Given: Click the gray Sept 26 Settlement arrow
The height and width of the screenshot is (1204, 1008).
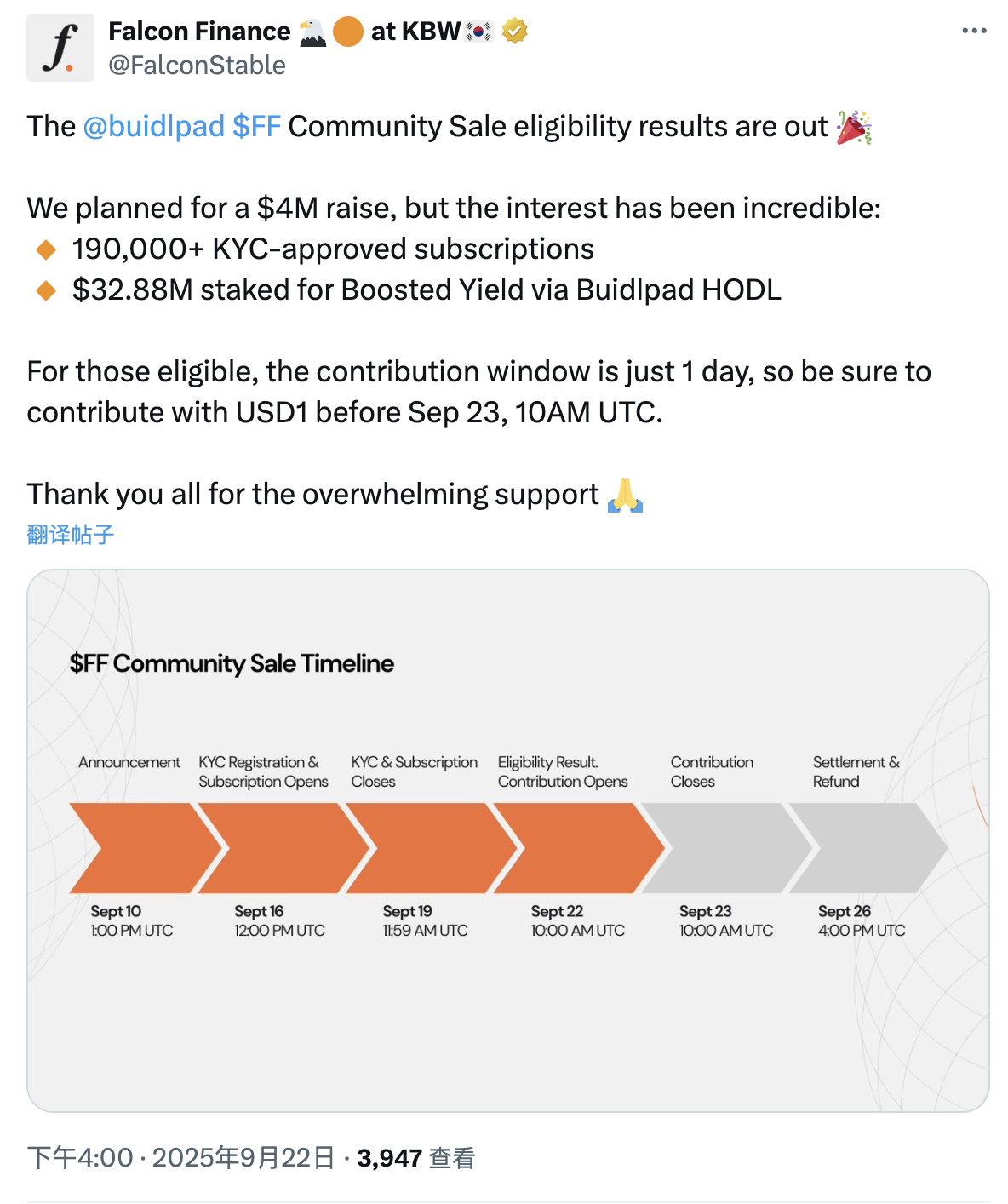Looking at the screenshot, I should coord(868,848).
